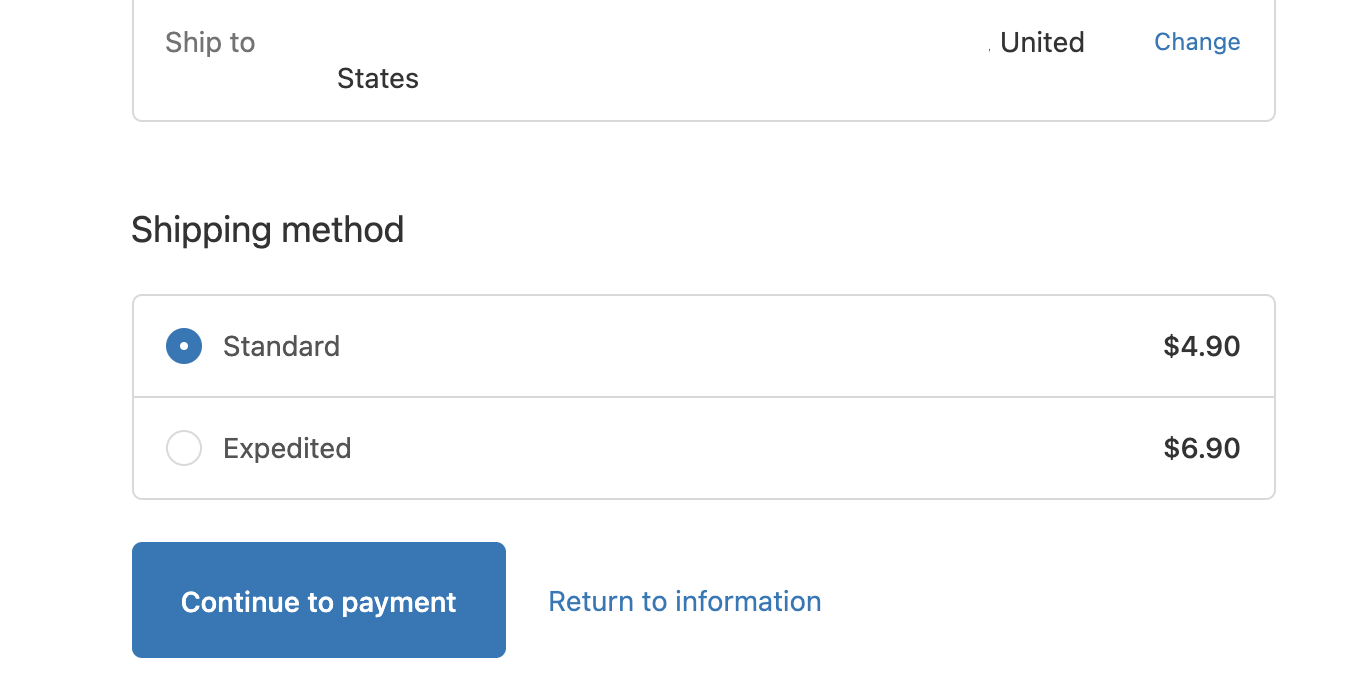This screenshot has width=1348, height=696.
Task: Click the Ship to label
Action: (x=210, y=43)
